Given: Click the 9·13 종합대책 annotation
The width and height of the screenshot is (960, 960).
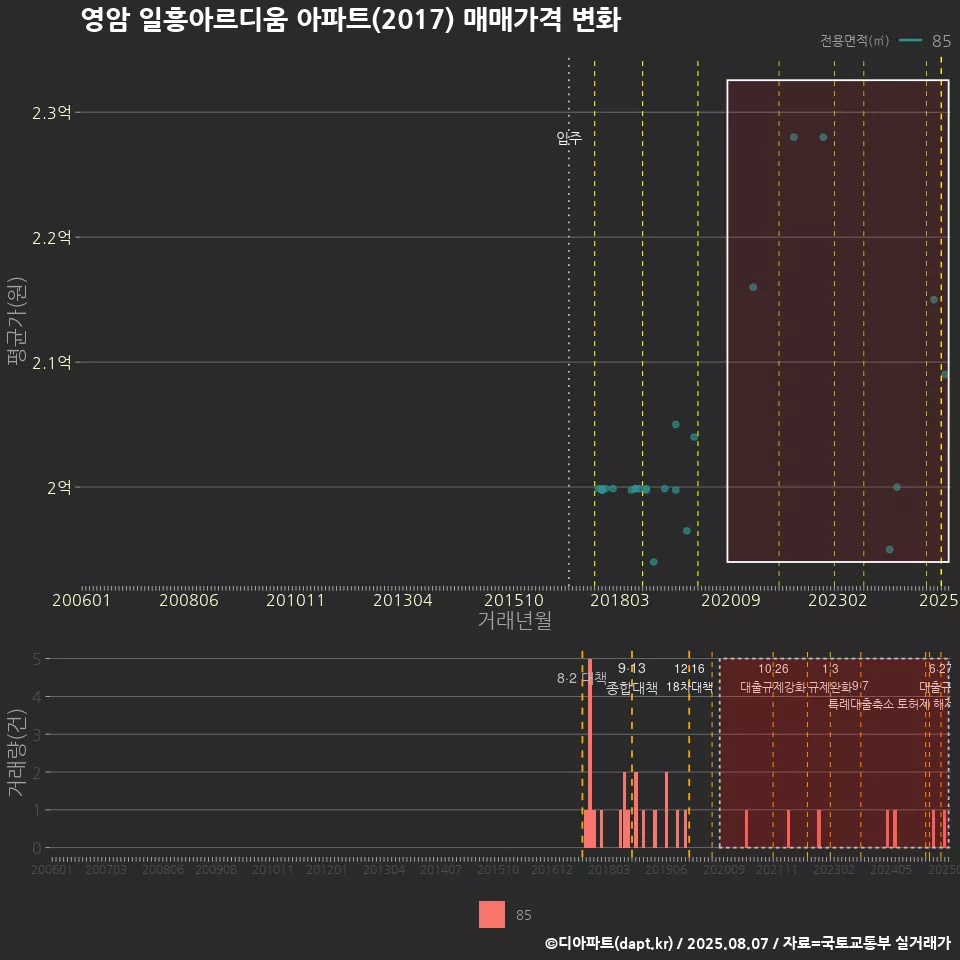Looking at the screenshot, I should pyautogui.click(x=632, y=678).
